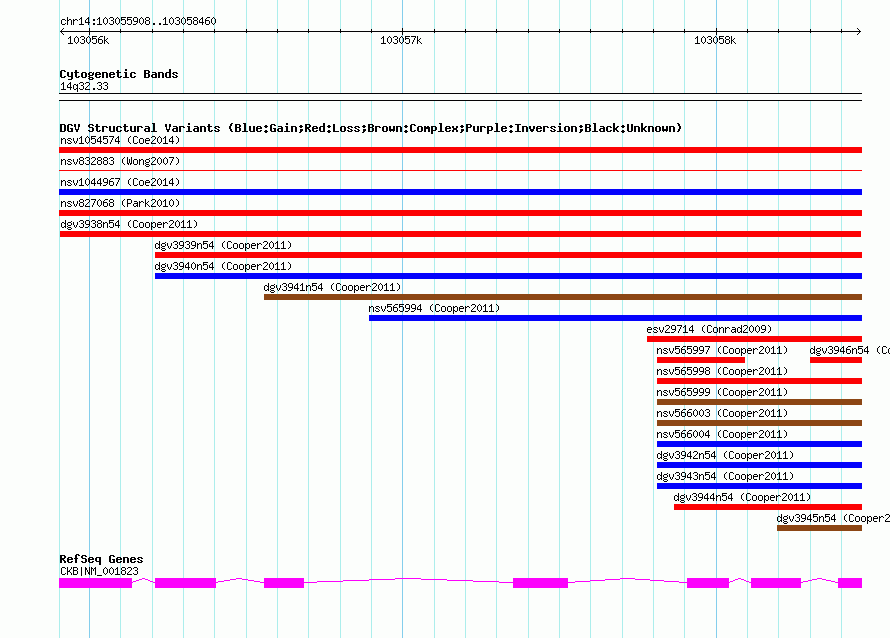Click the dgv3943n54 (Cooper2011) label
Image resolution: width=890 pixels, height=638 pixels.
[725, 476]
